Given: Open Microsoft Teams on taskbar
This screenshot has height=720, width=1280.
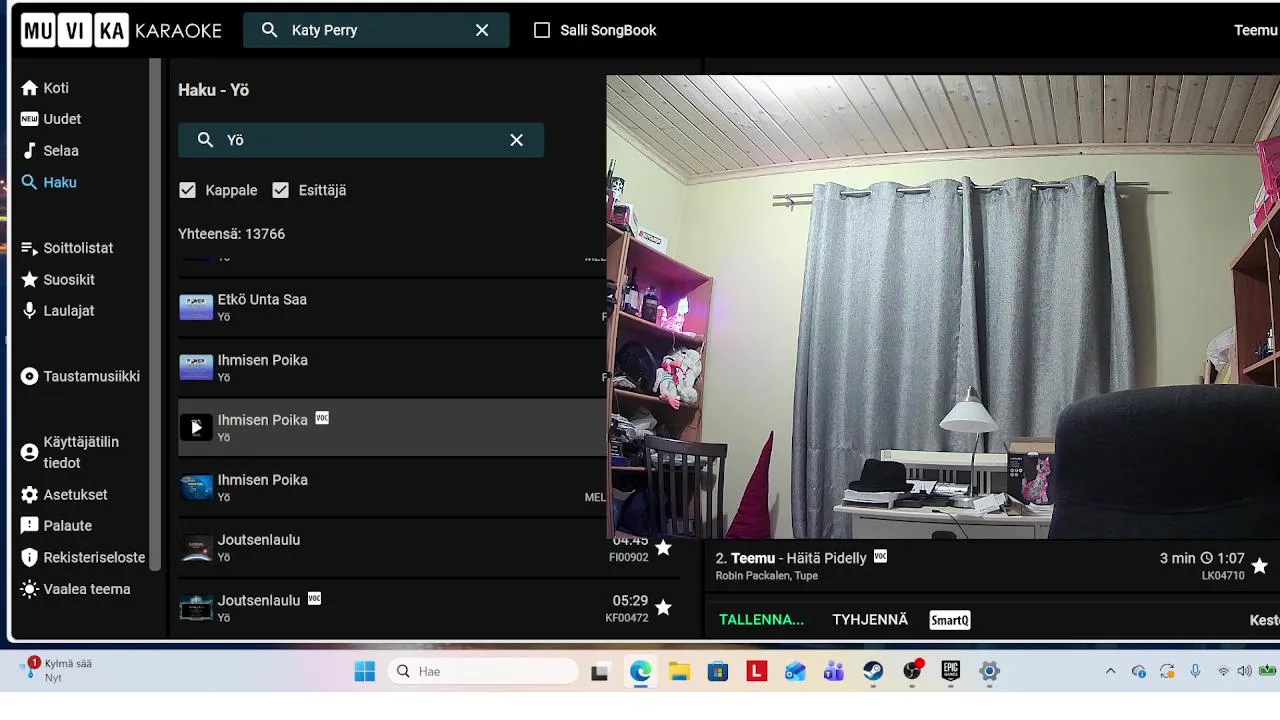Looking at the screenshot, I should click(834, 671).
